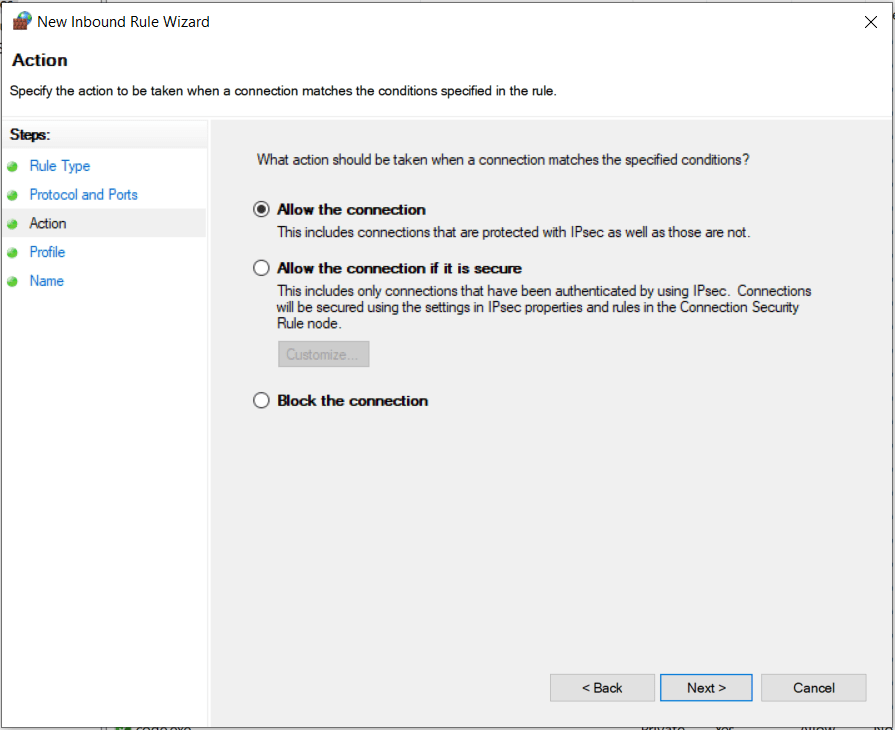Image resolution: width=895 pixels, height=730 pixels.
Task: Open the Protocol and Ports step
Action: click(84, 195)
